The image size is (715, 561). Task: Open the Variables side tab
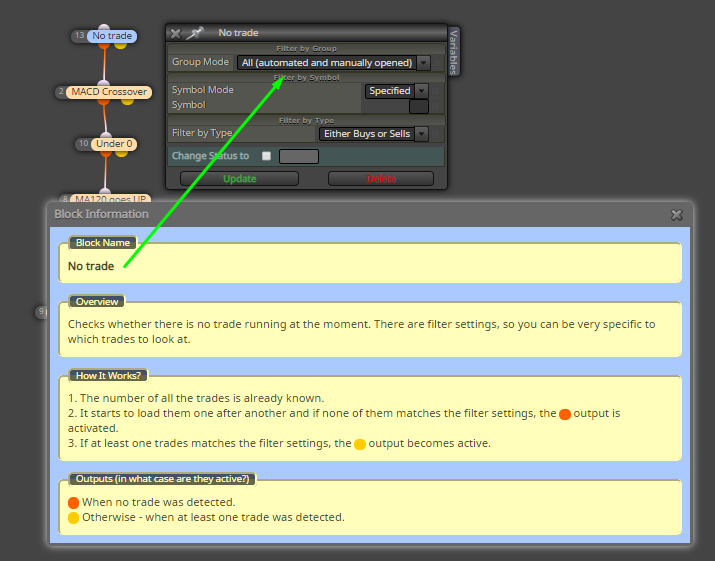(x=453, y=52)
